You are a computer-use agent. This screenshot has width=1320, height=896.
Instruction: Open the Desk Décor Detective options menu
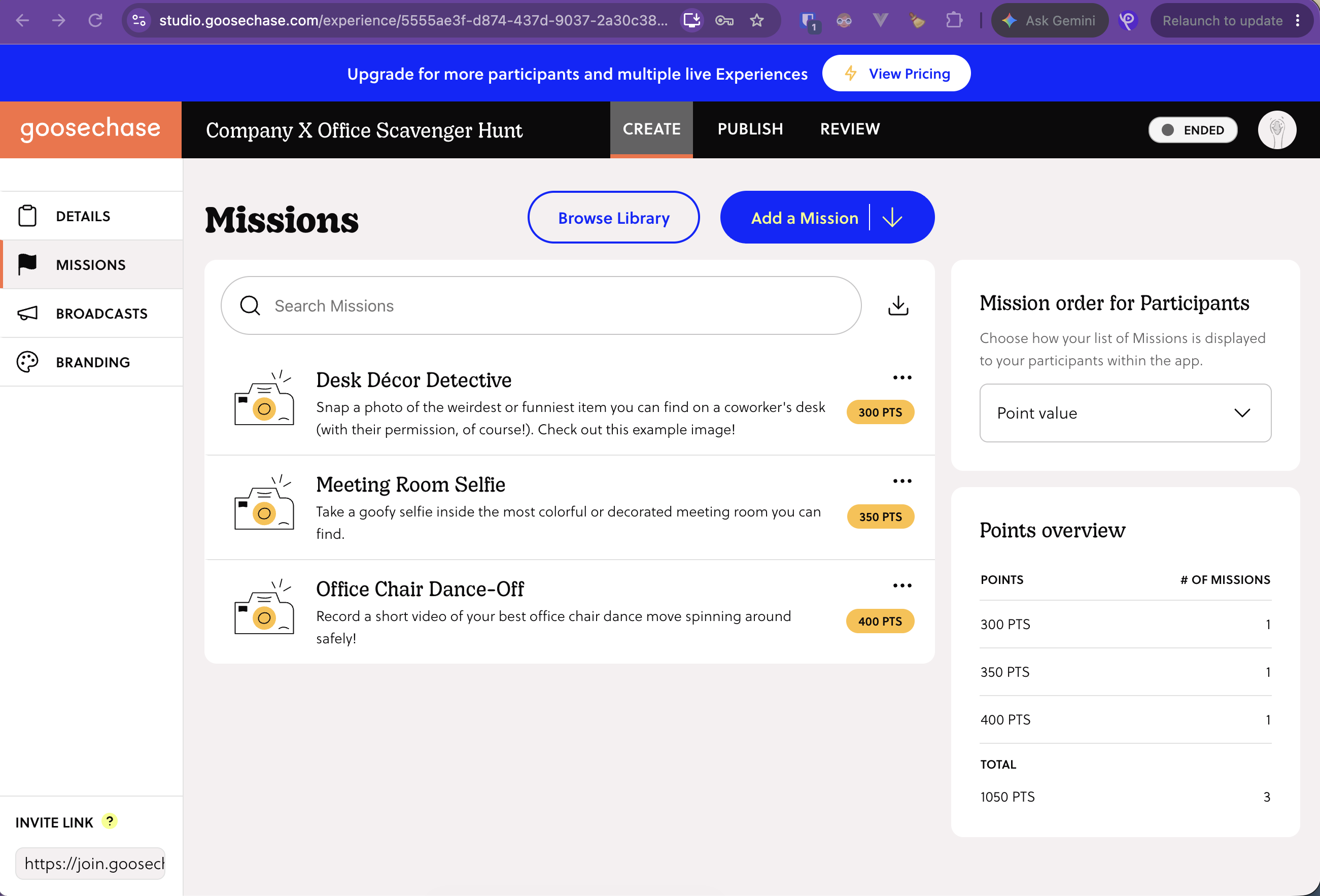902,378
